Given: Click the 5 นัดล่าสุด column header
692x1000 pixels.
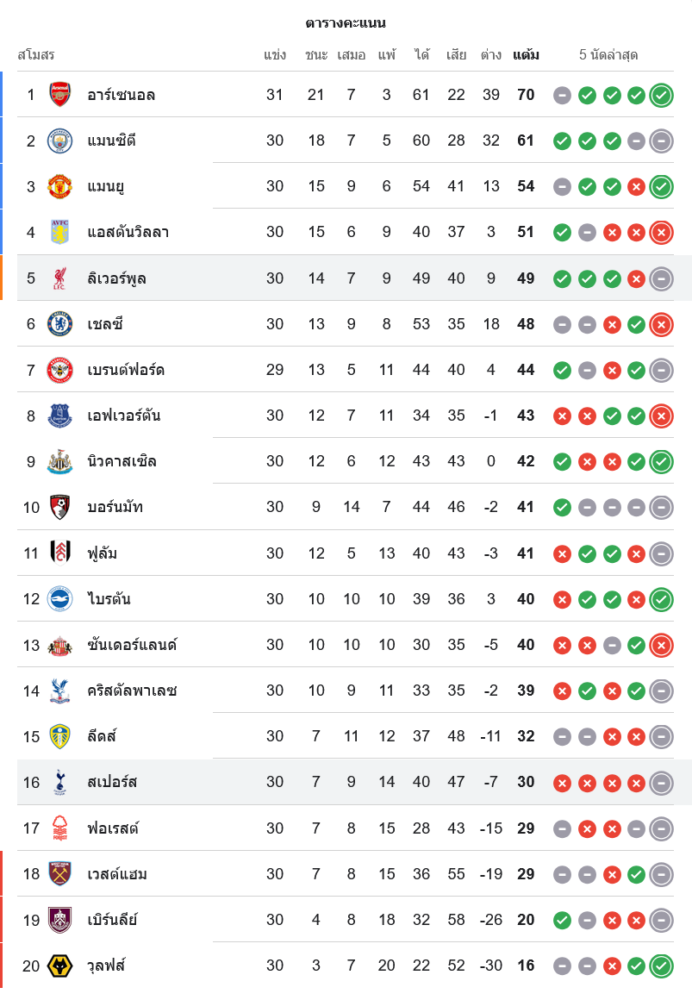Looking at the screenshot, I should [x=608, y=55].
